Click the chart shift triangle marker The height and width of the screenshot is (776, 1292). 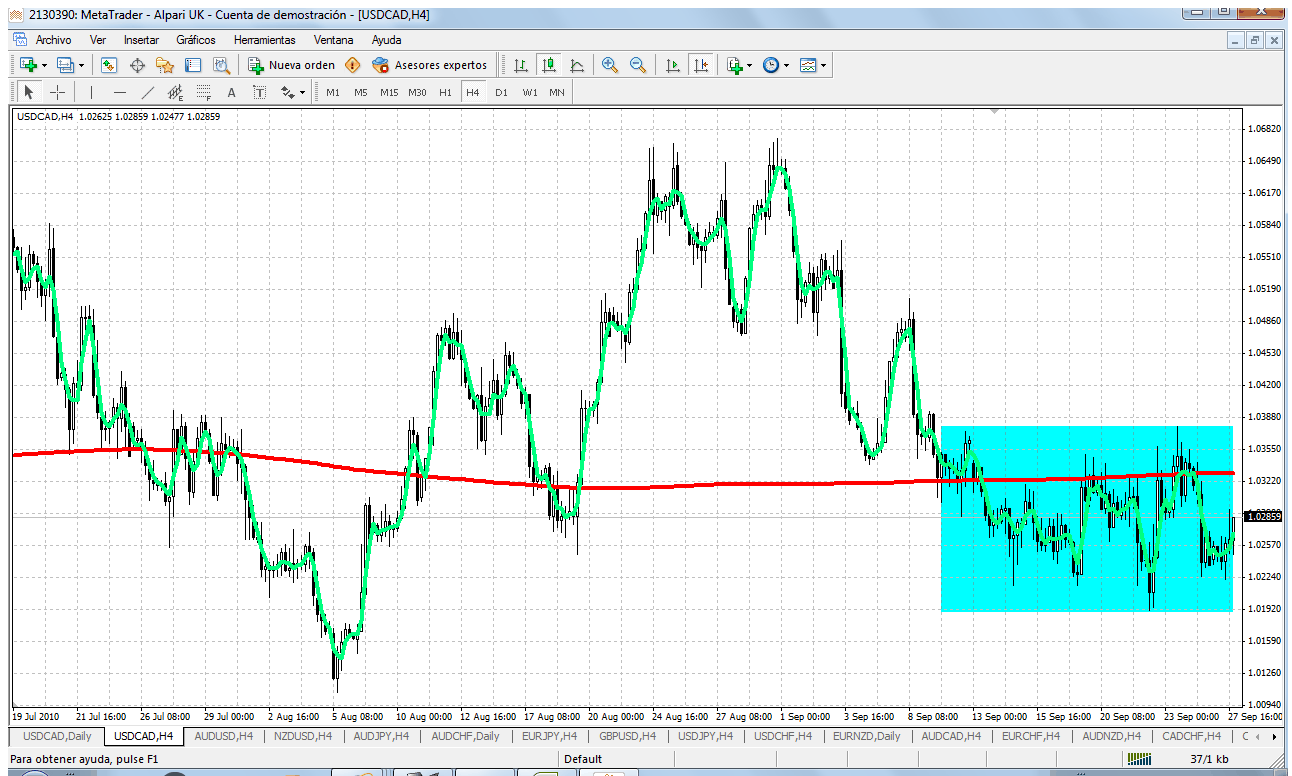993,113
